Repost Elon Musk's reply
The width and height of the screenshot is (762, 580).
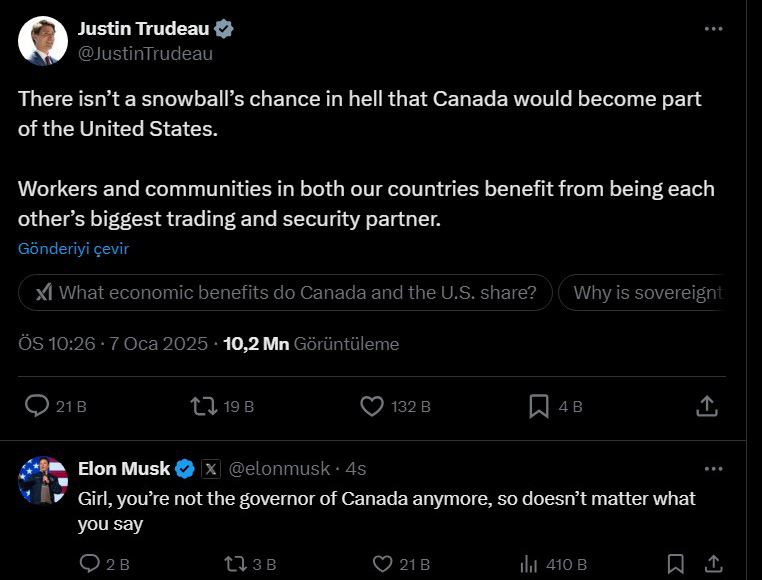[236, 564]
